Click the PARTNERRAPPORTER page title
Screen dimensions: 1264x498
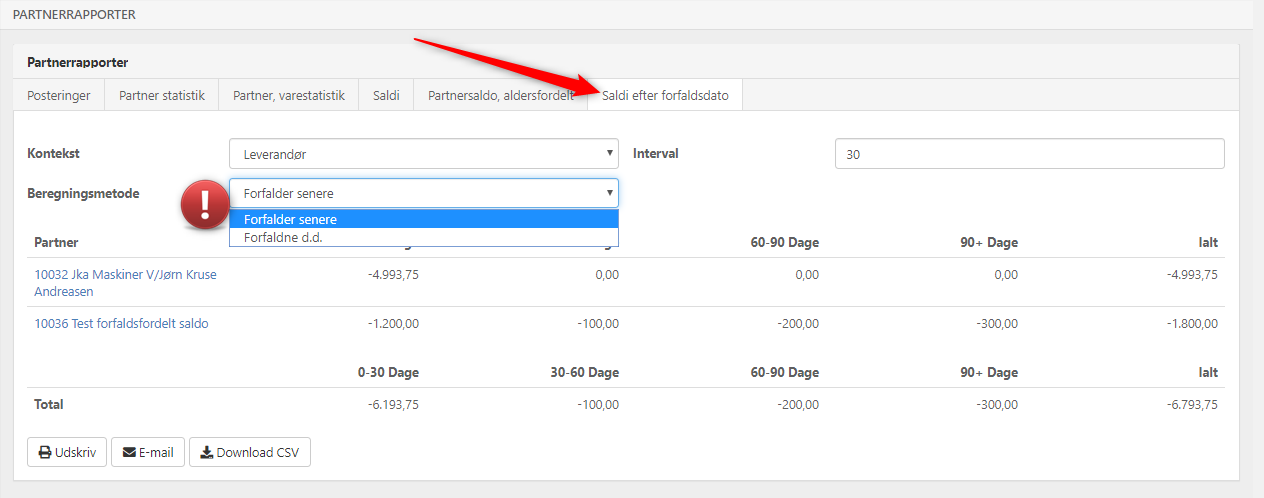[x=73, y=15]
